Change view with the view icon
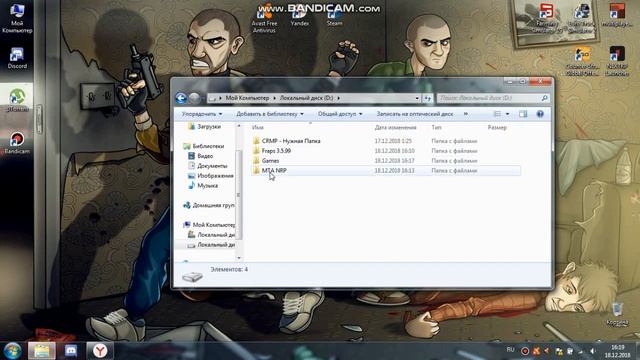640x360 pixels. [497, 114]
